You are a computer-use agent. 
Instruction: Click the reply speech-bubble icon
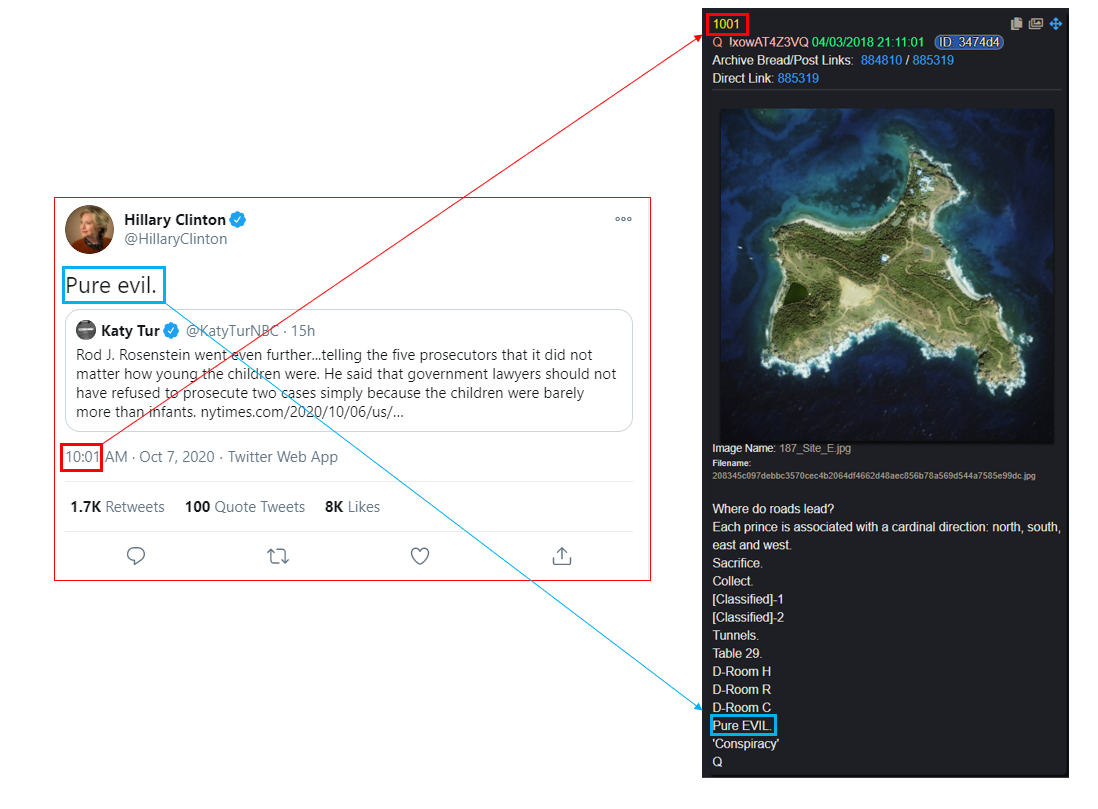point(136,556)
